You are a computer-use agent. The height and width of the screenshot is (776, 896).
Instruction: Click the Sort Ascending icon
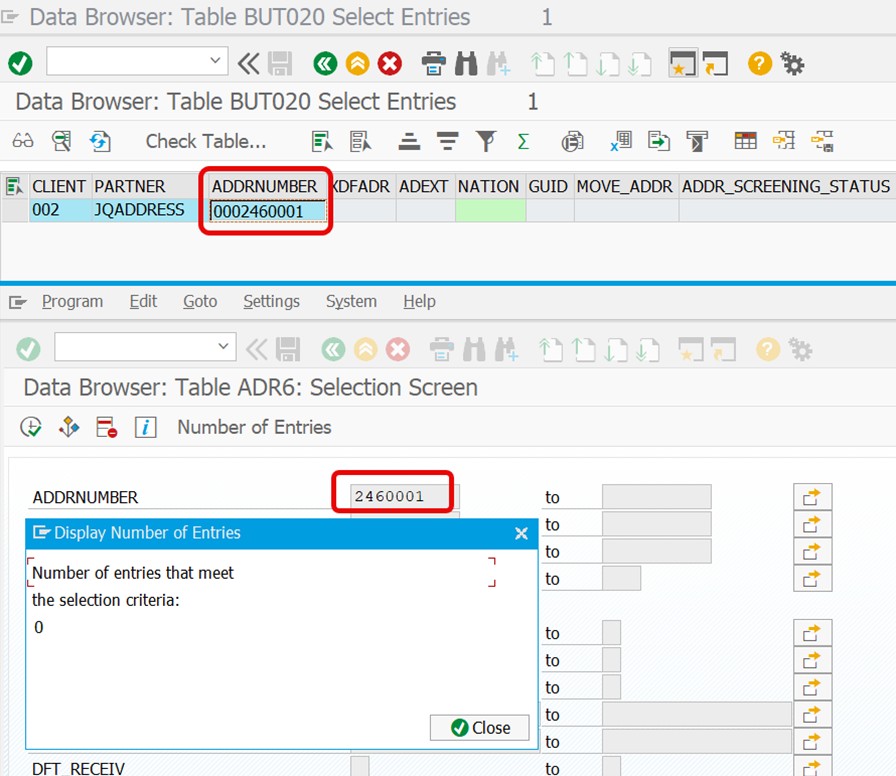(409, 141)
